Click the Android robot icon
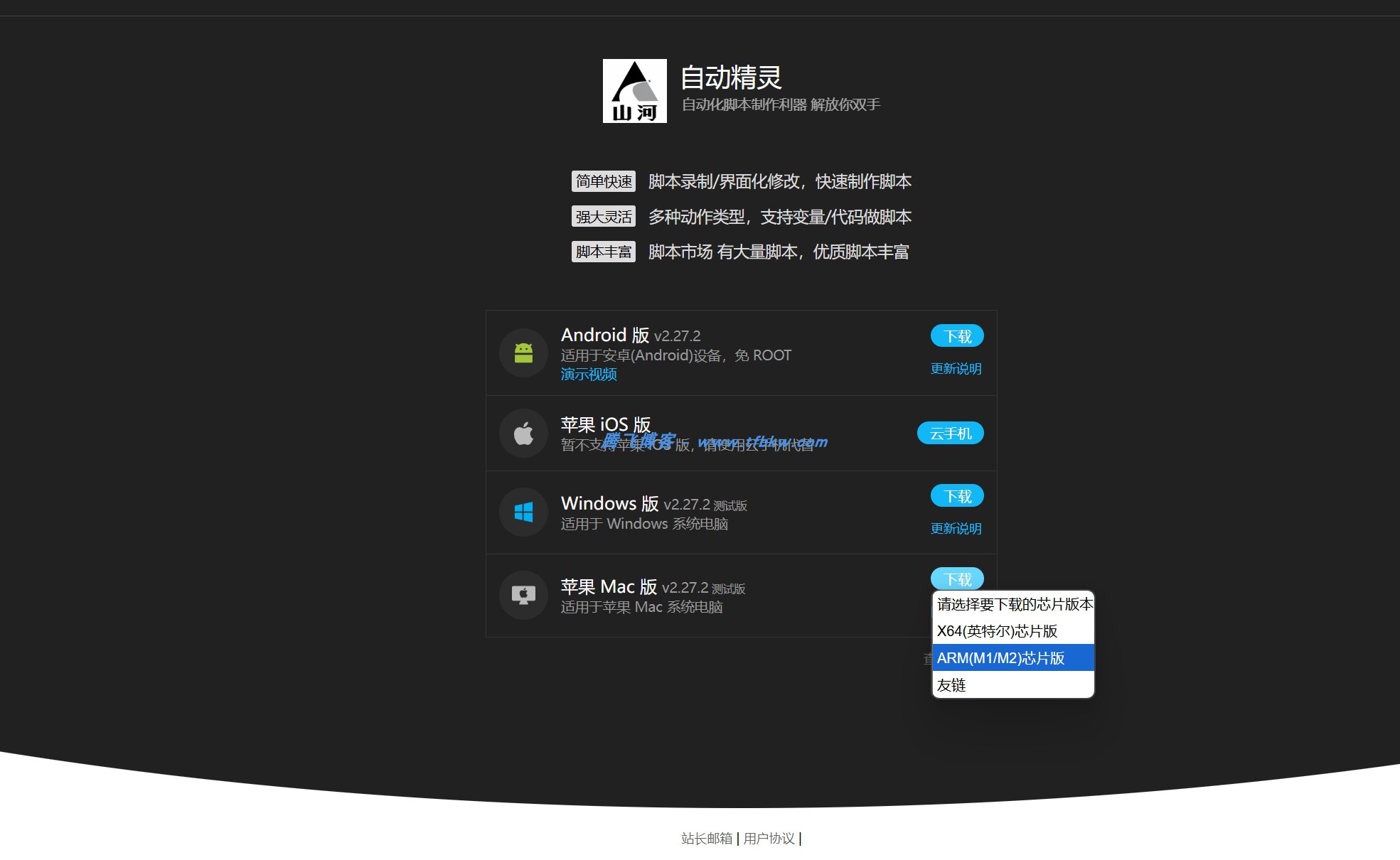 coord(523,353)
